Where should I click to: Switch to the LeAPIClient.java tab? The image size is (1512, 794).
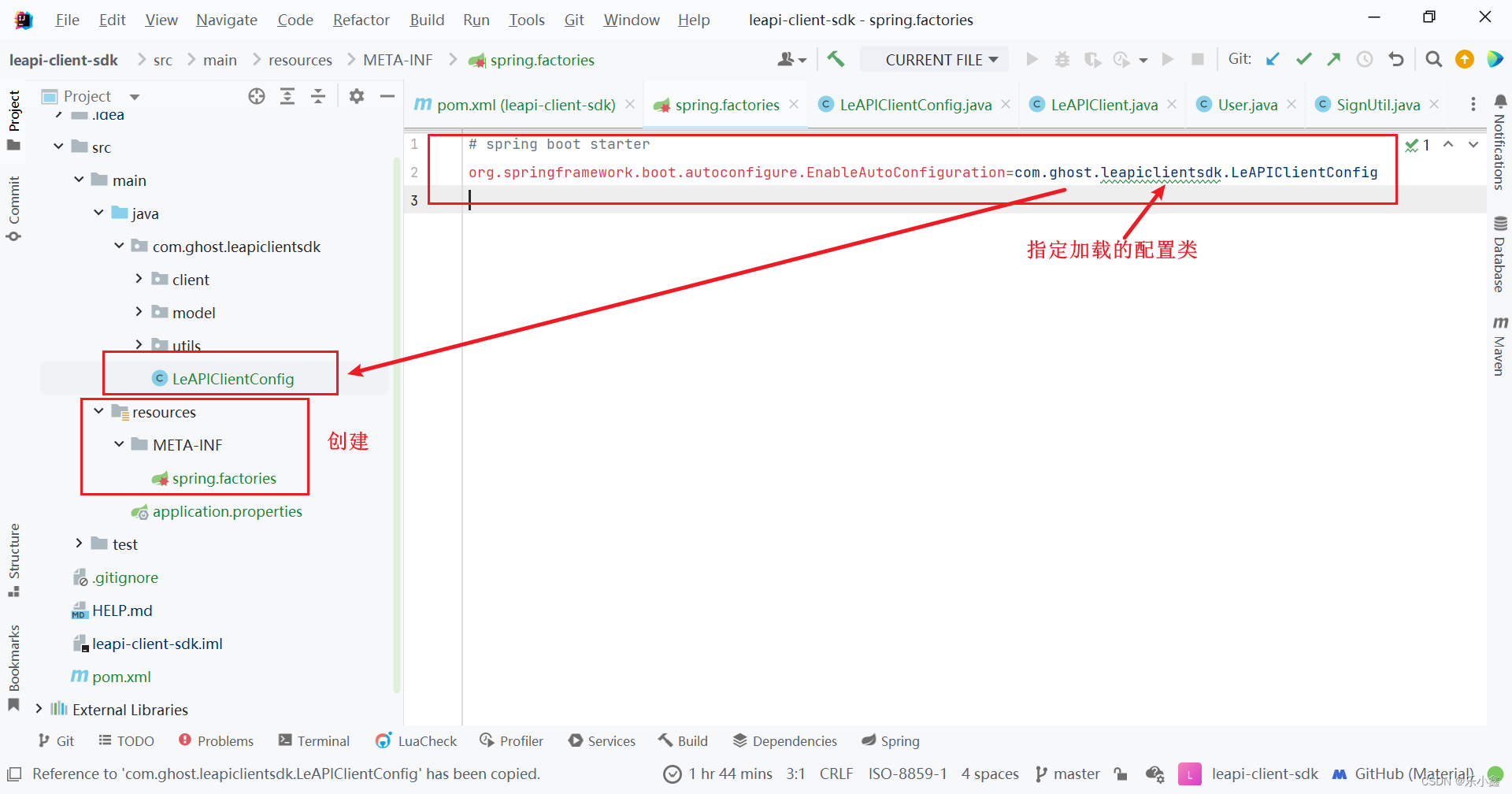pyautogui.click(x=1102, y=104)
